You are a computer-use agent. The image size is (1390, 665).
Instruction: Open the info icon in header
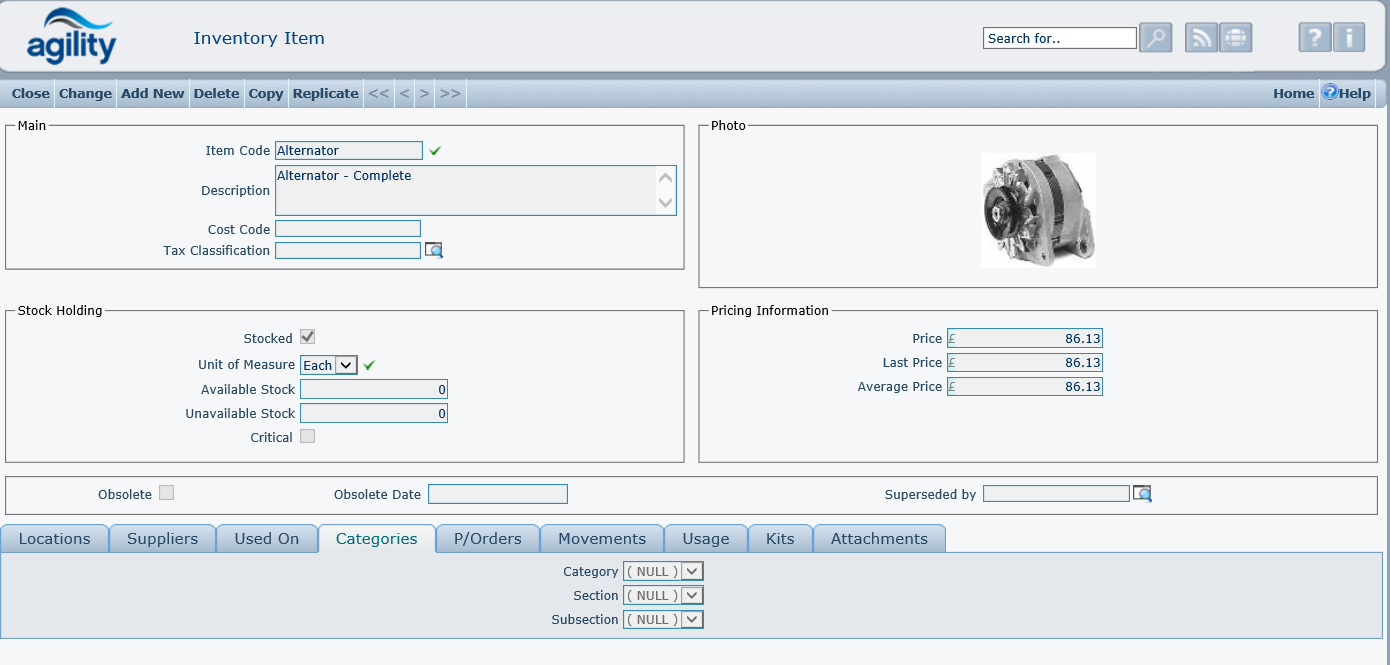pyautogui.click(x=1349, y=38)
